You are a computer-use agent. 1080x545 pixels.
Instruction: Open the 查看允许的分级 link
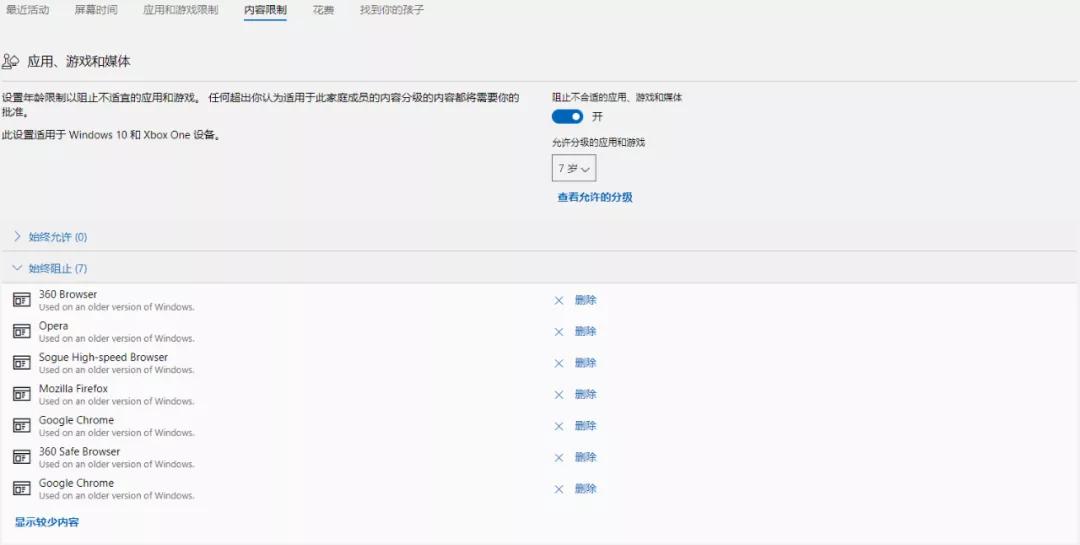click(595, 197)
